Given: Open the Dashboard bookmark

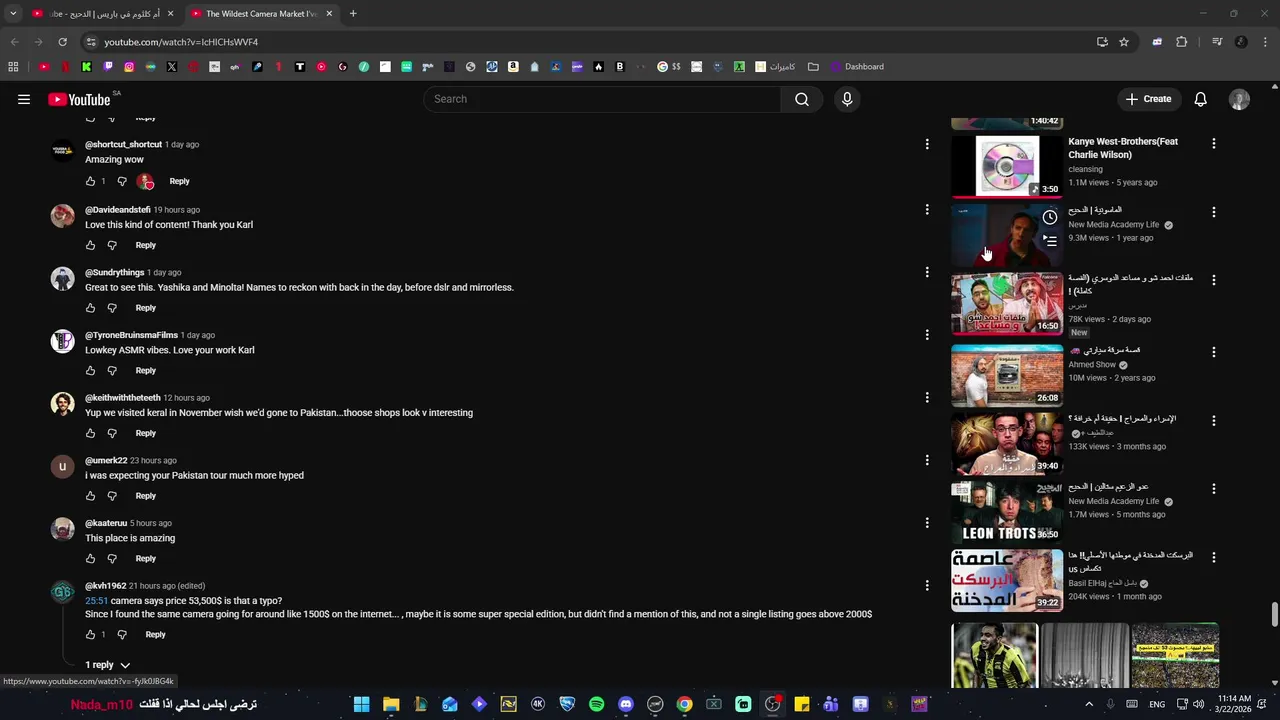Looking at the screenshot, I should click(857, 67).
